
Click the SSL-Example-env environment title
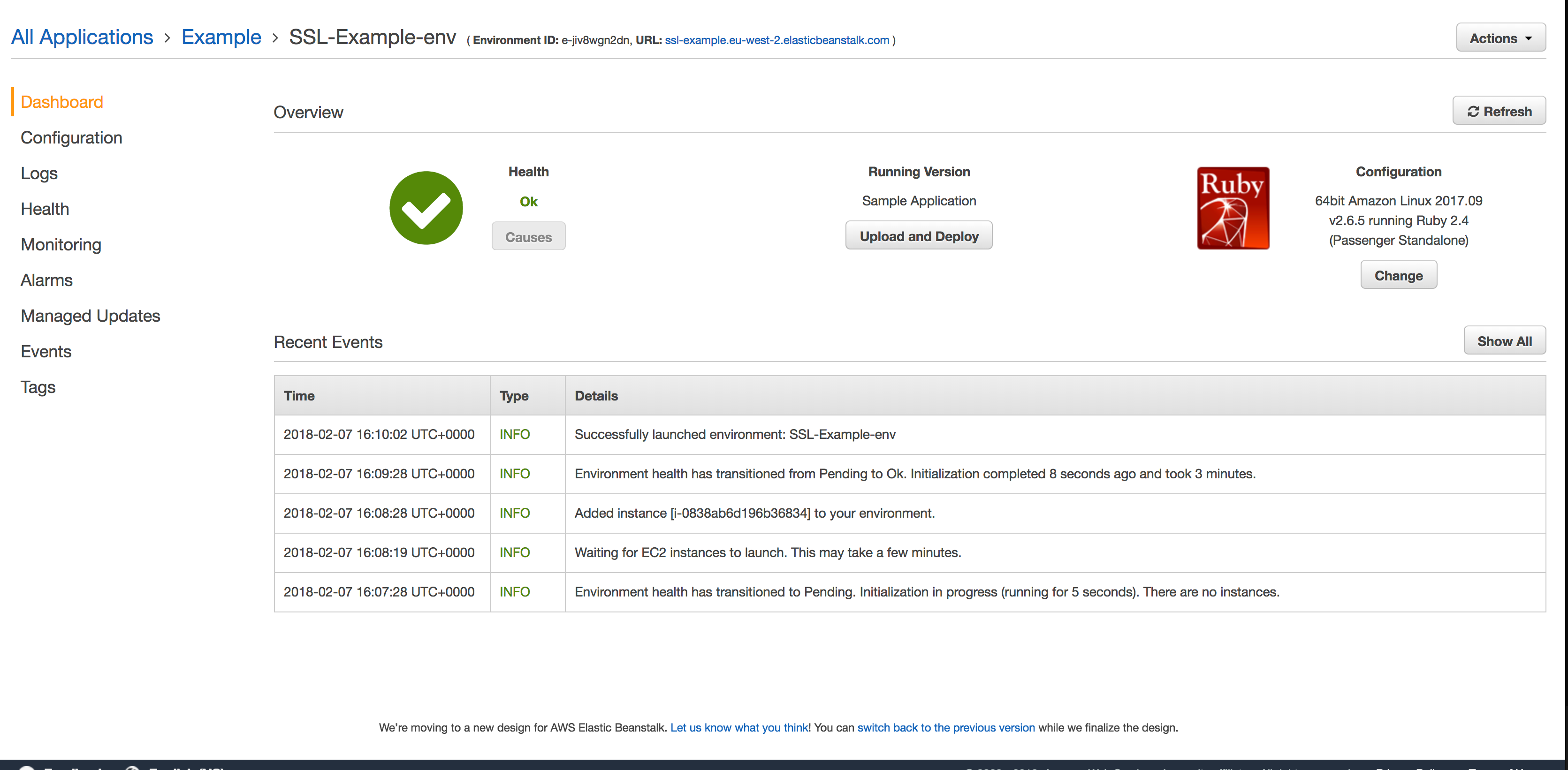coord(372,37)
